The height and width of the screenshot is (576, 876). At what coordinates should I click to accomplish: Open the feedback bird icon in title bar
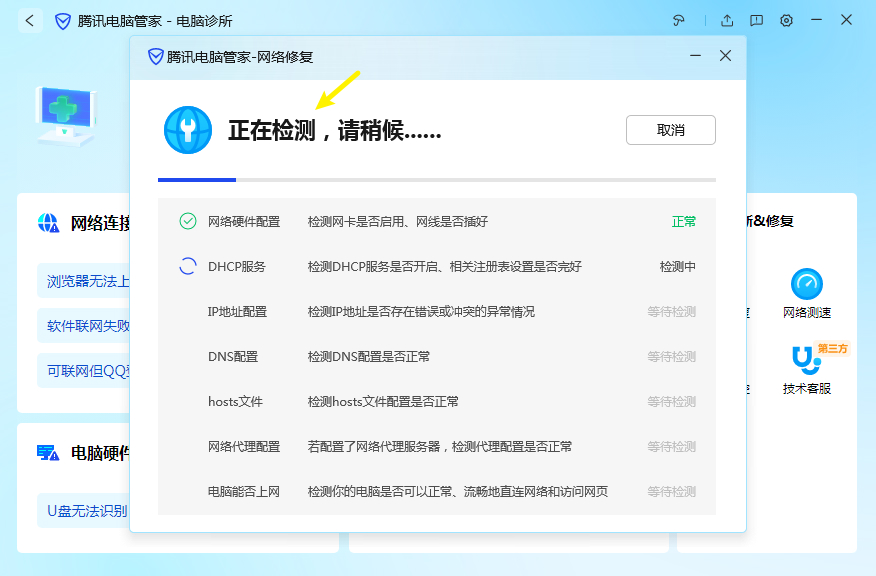pos(678,21)
